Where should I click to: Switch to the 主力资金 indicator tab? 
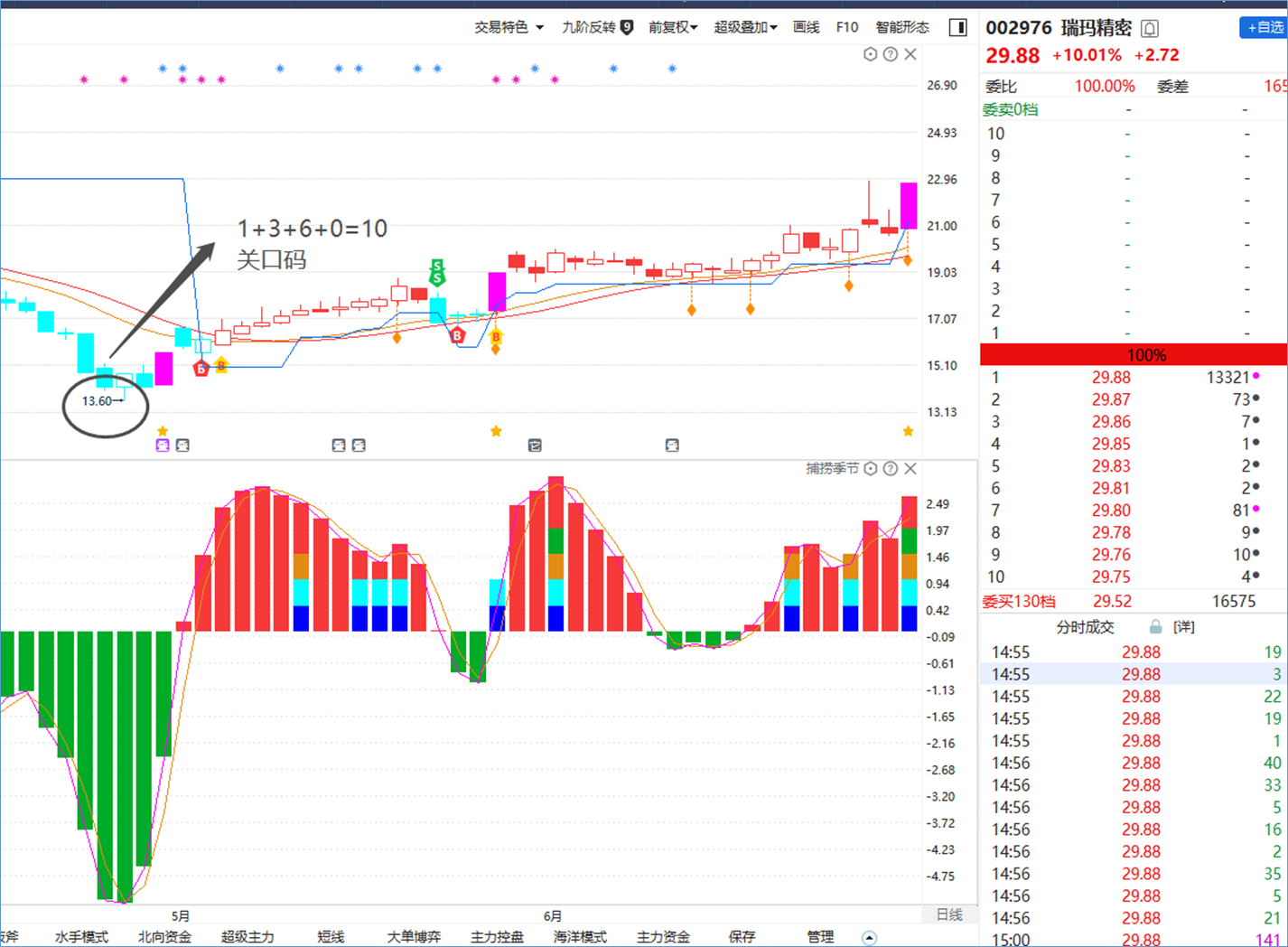pyautogui.click(x=663, y=937)
